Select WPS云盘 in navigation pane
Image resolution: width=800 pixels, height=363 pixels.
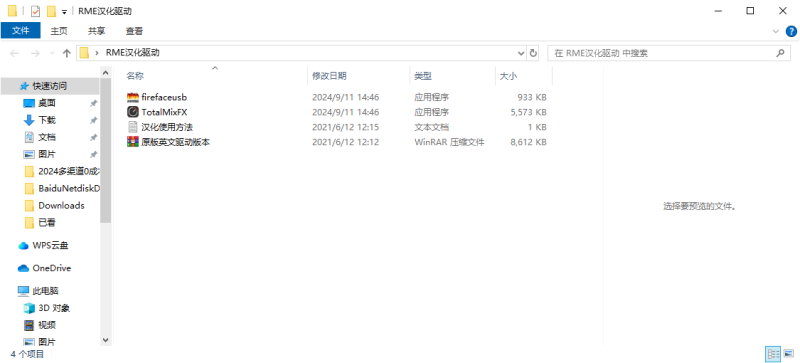pyautogui.click(x=51, y=245)
